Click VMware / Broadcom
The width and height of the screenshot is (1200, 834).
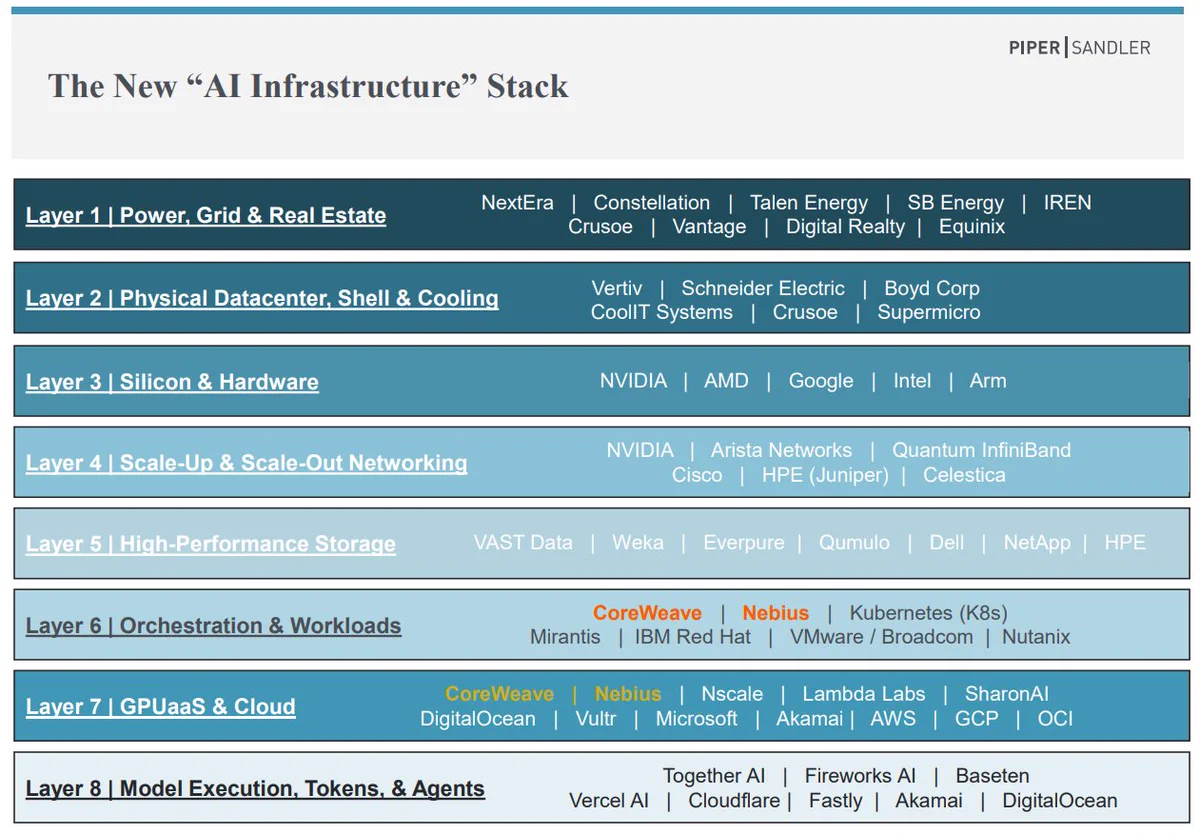point(881,637)
